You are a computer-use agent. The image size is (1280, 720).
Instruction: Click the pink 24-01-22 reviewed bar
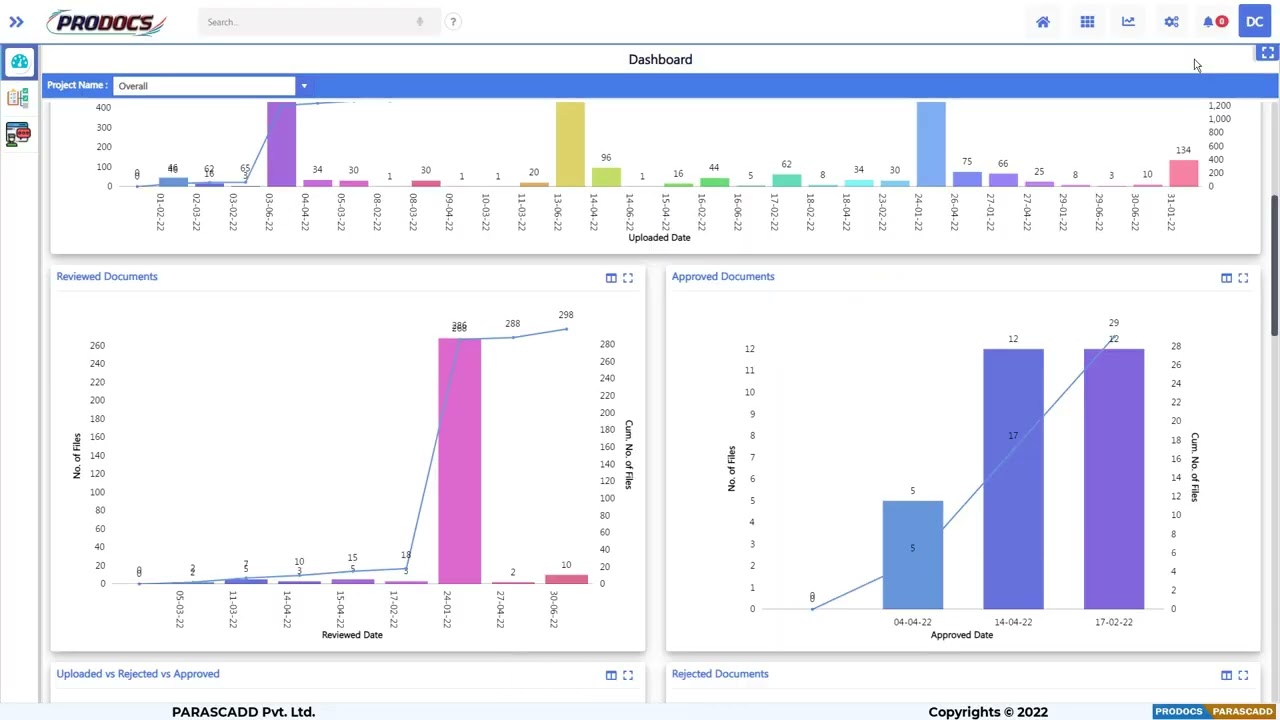pyautogui.click(x=459, y=461)
